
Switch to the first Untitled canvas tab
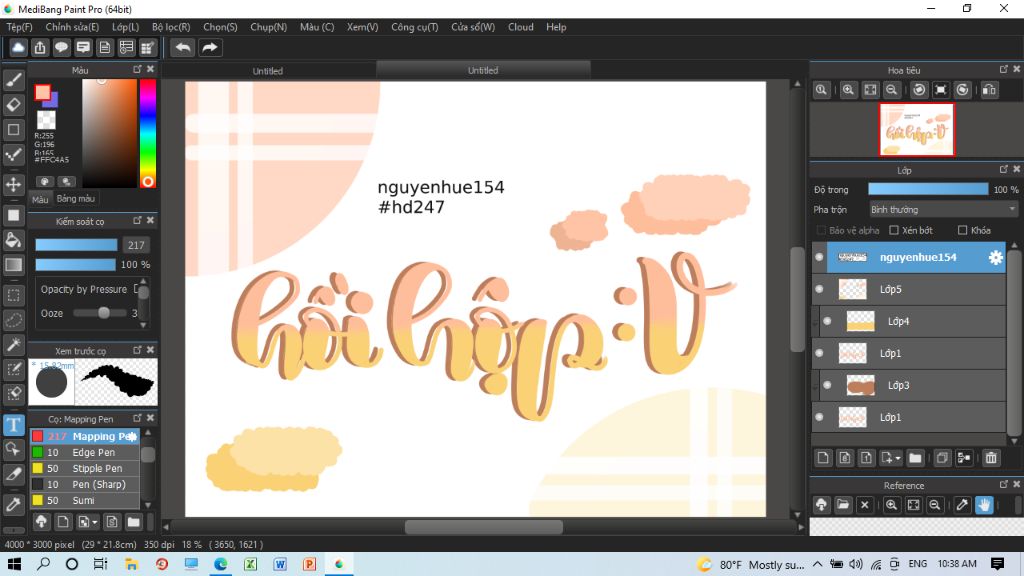(268, 71)
